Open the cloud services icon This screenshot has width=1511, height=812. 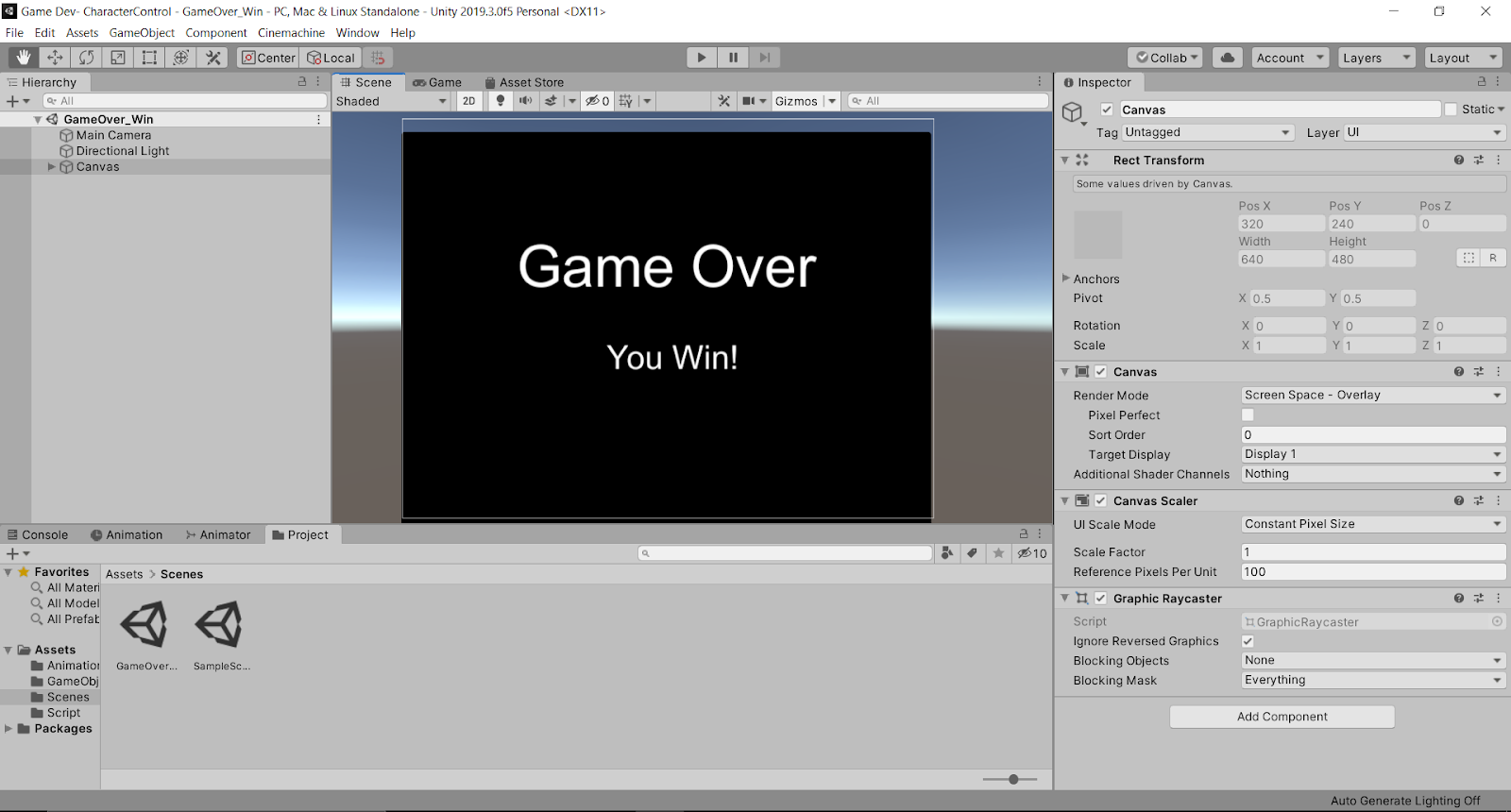click(x=1227, y=58)
